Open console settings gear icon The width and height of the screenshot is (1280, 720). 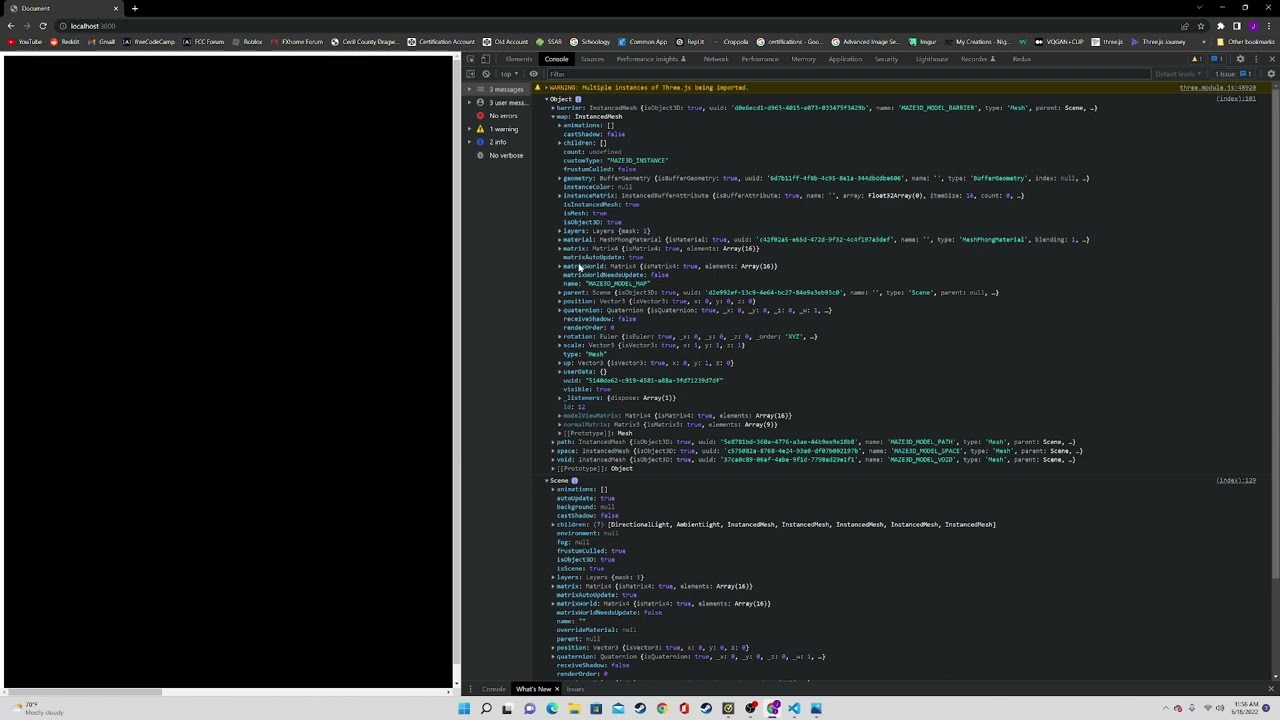pos(1271,74)
